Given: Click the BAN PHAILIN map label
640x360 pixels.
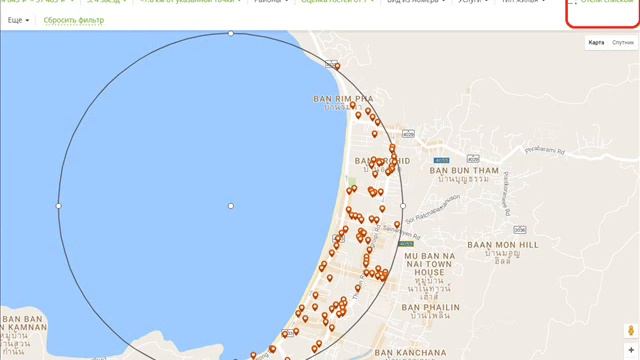Looking at the screenshot, I should pyautogui.click(x=431, y=307).
